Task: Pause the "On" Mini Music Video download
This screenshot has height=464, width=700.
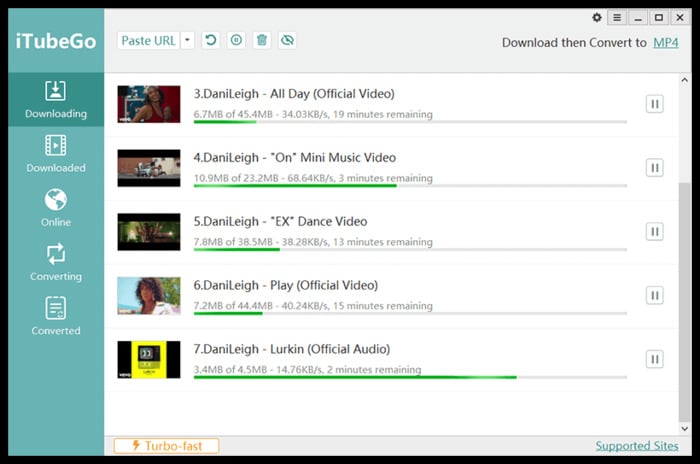Action: pyautogui.click(x=654, y=167)
